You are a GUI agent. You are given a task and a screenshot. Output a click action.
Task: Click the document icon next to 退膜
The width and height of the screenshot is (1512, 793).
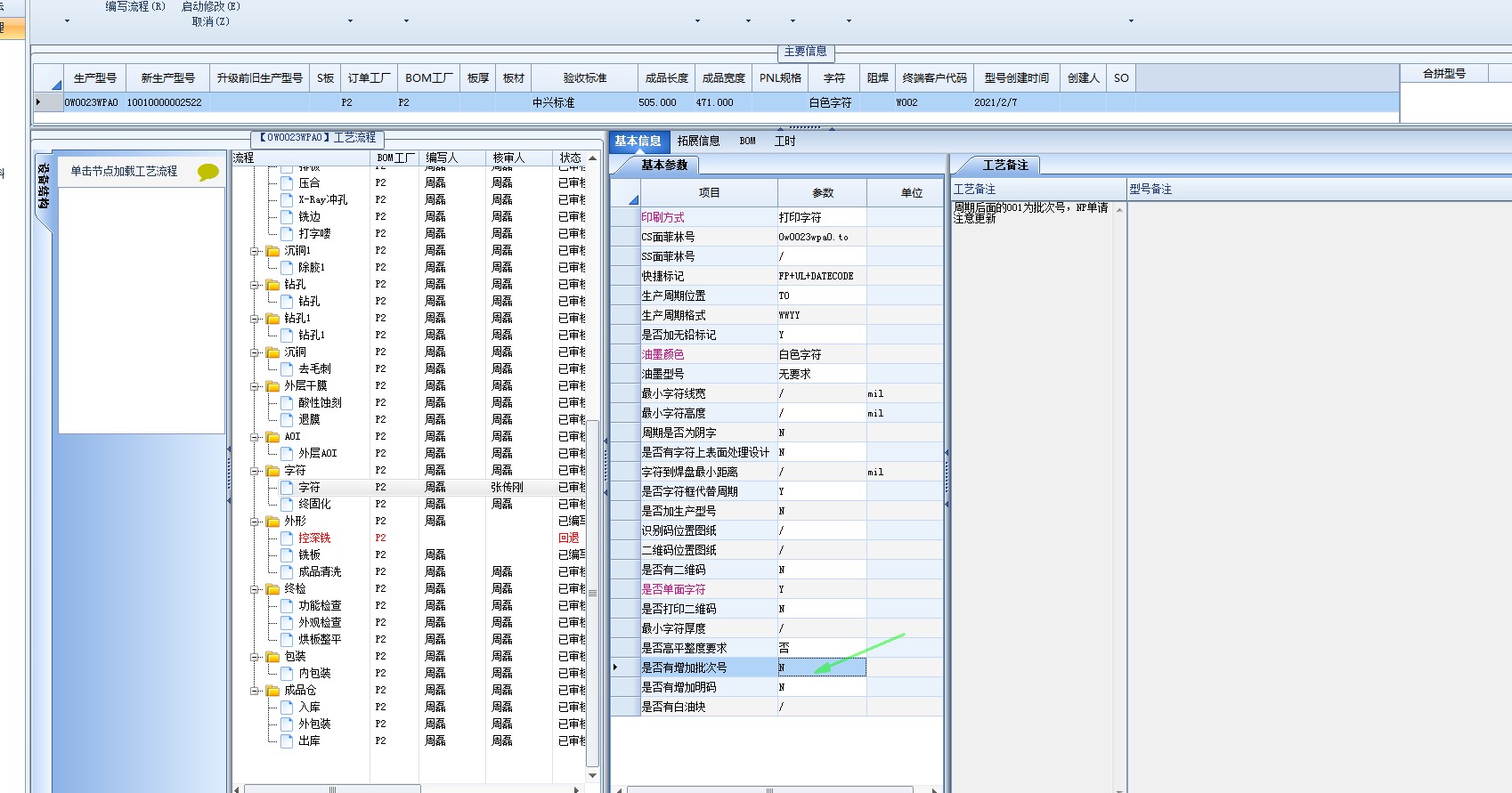tap(287, 419)
